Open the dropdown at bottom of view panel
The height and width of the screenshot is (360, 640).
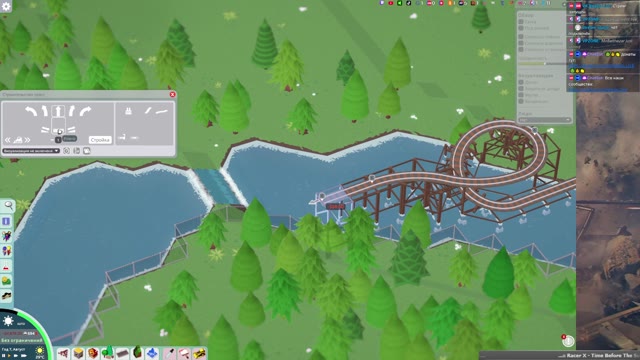[544, 120]
